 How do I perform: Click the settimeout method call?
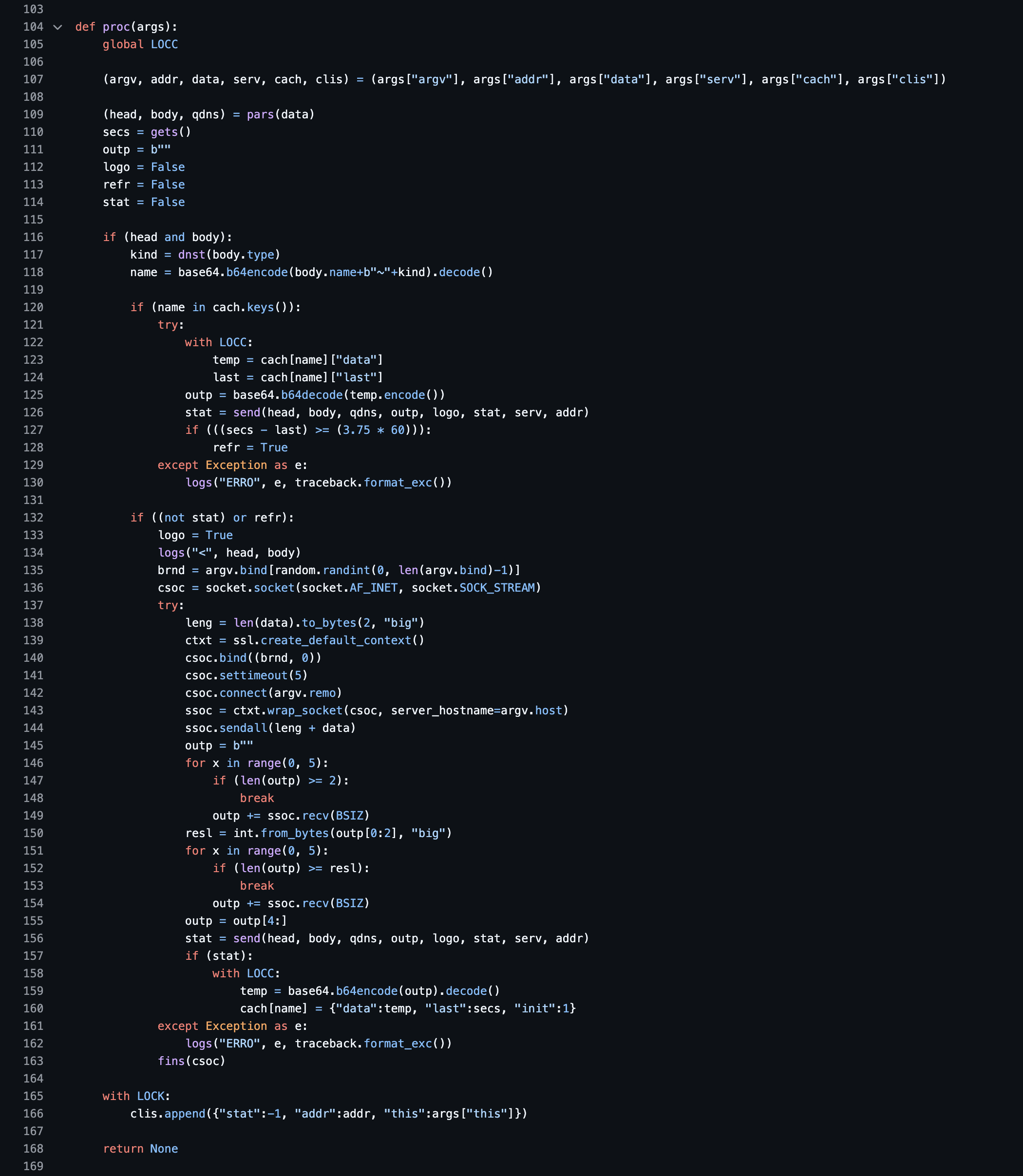(x=253, y=675)
